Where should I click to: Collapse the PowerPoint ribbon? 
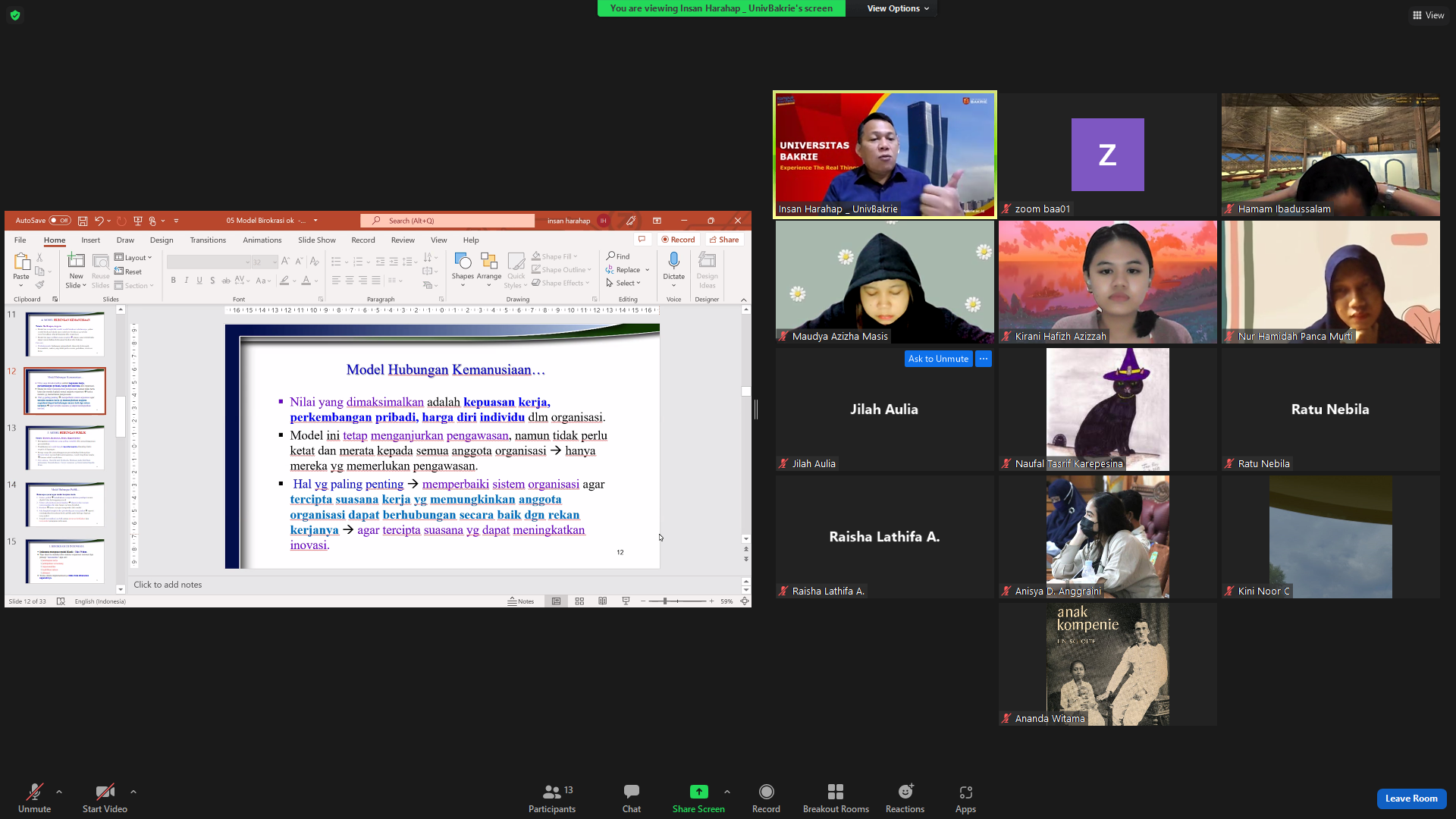tap(744, 300)
